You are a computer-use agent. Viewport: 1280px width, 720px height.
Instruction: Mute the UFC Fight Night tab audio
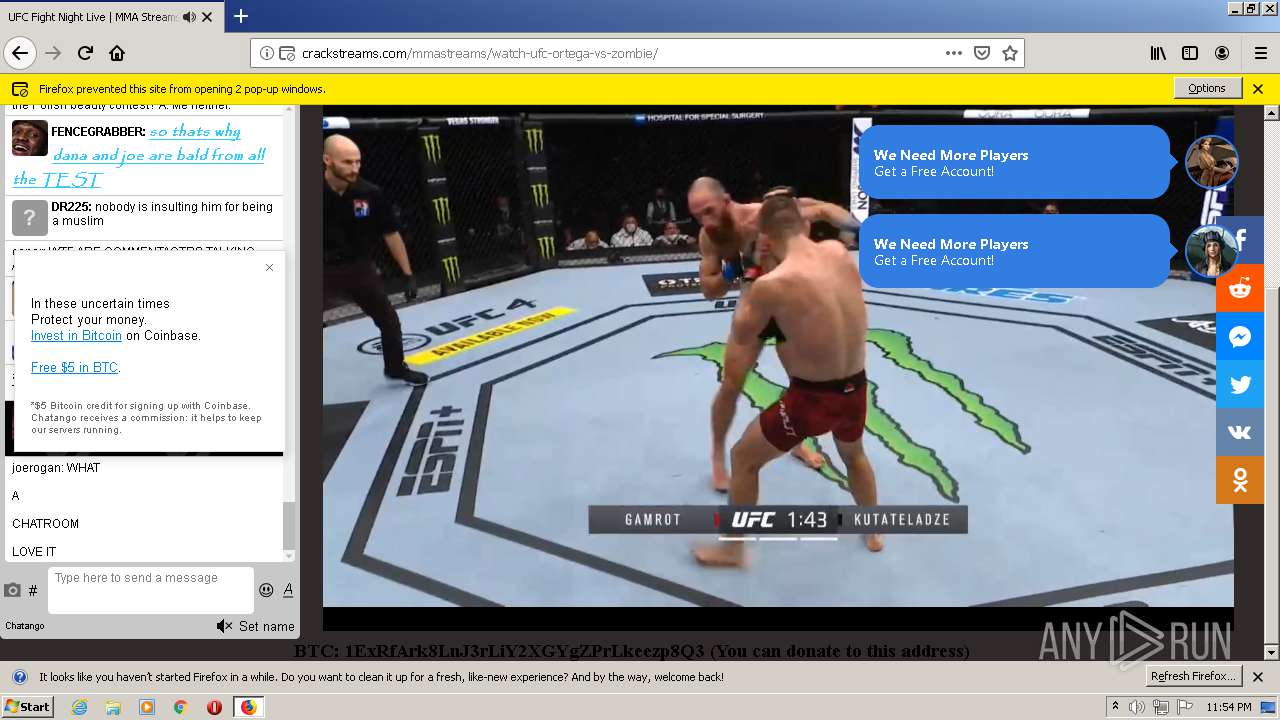coord(189,17)
